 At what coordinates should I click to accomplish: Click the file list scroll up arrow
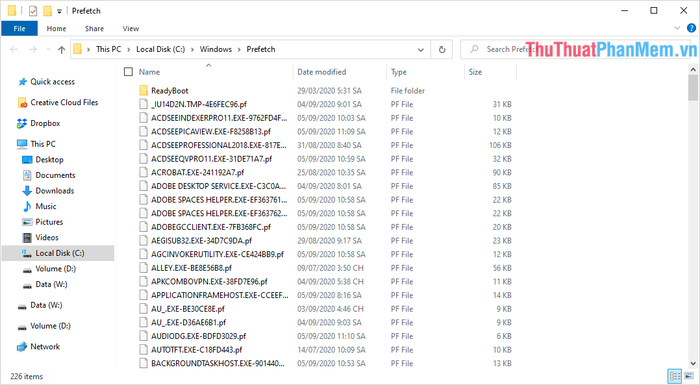click(692, 69)
